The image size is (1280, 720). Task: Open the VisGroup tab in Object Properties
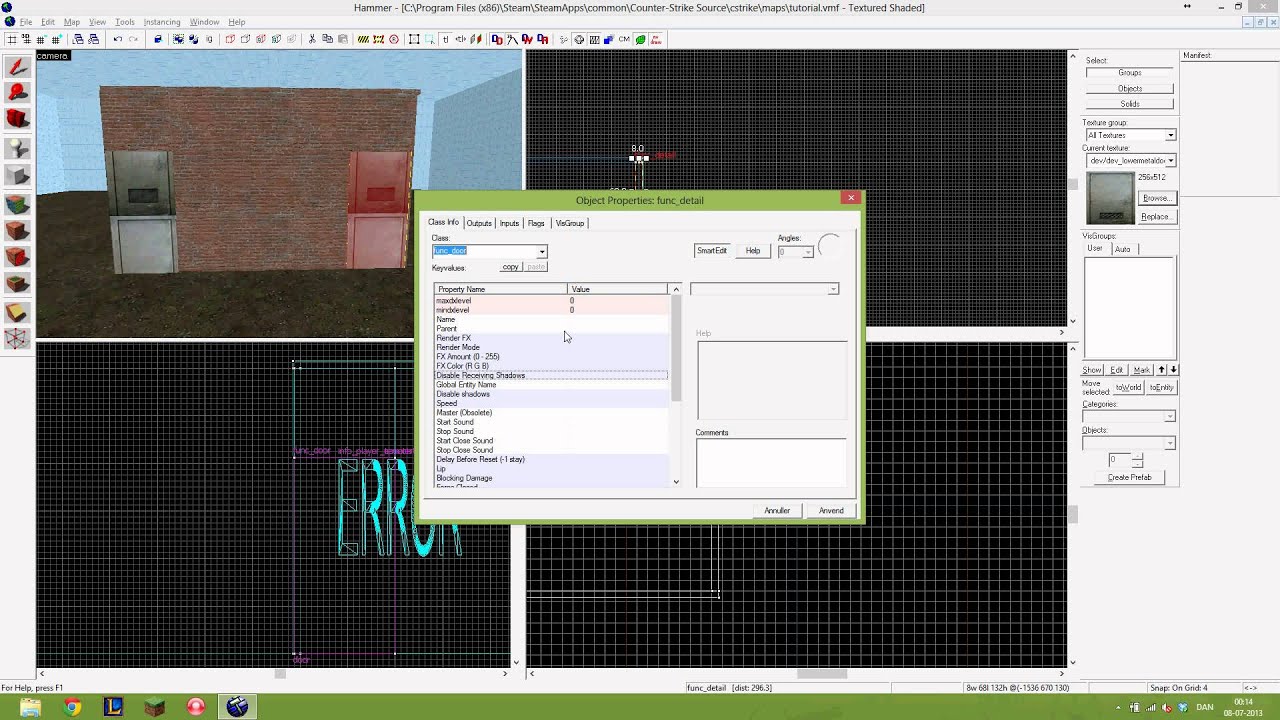pos(570,223)
